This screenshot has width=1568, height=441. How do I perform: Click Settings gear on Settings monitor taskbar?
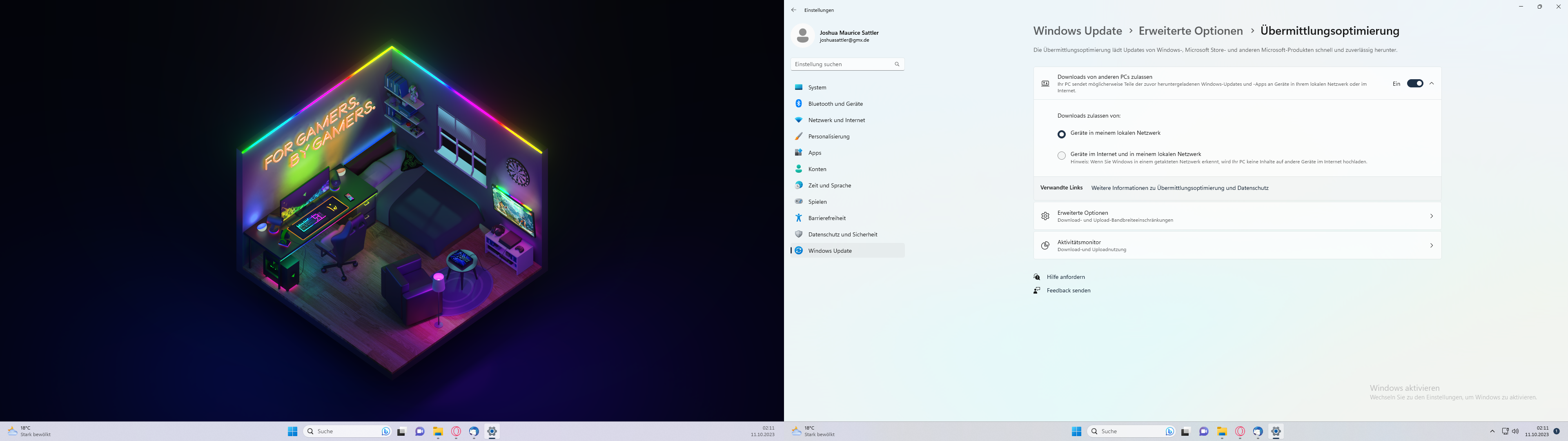[1276, 431]
